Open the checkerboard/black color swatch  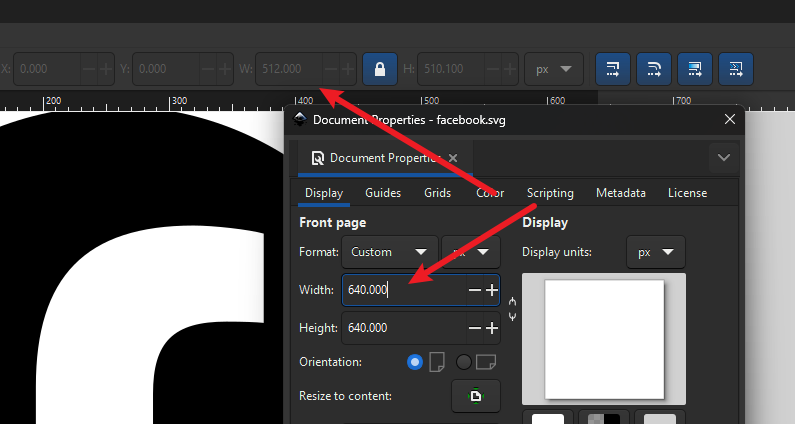pyautogui.click(x=603, y=417)
